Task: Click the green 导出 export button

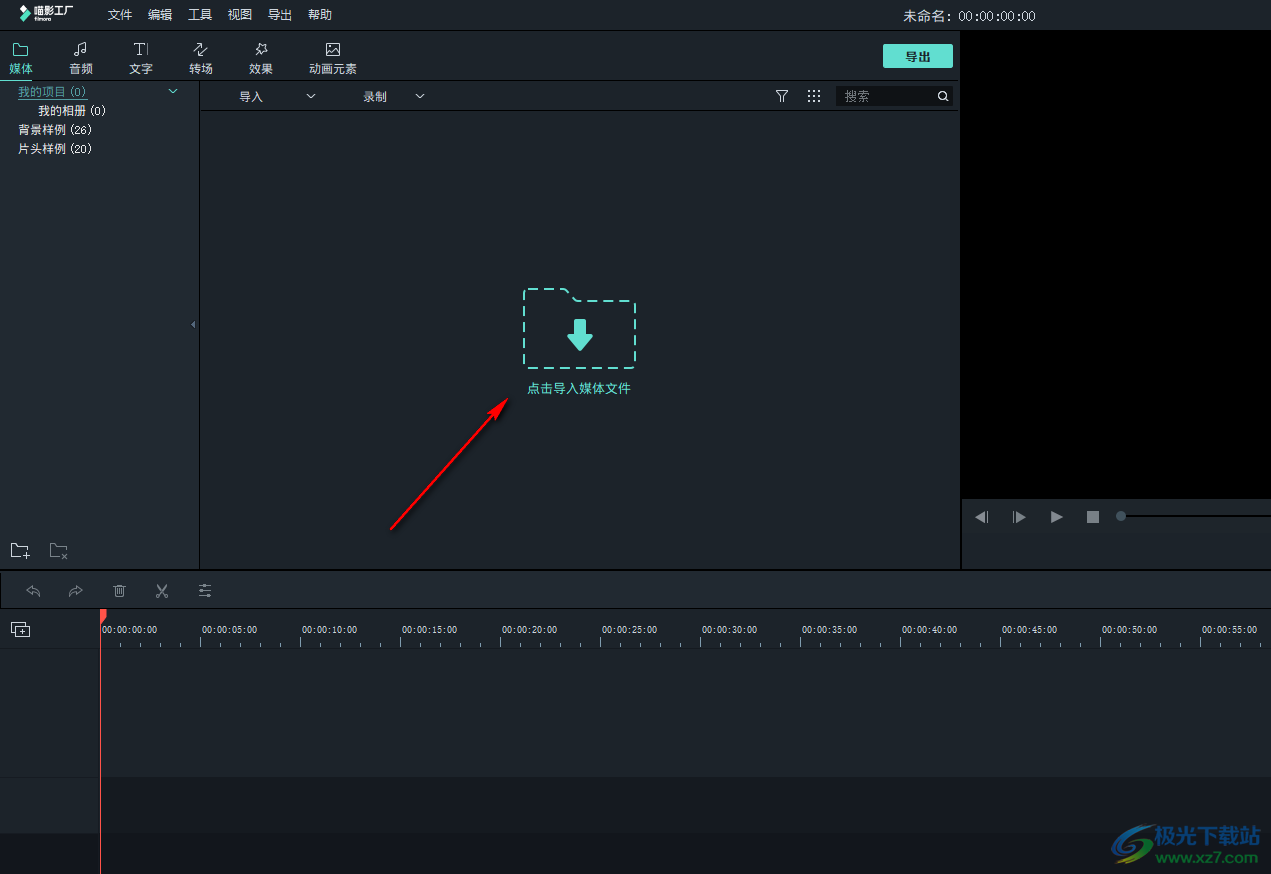Action: coord(918,56)
